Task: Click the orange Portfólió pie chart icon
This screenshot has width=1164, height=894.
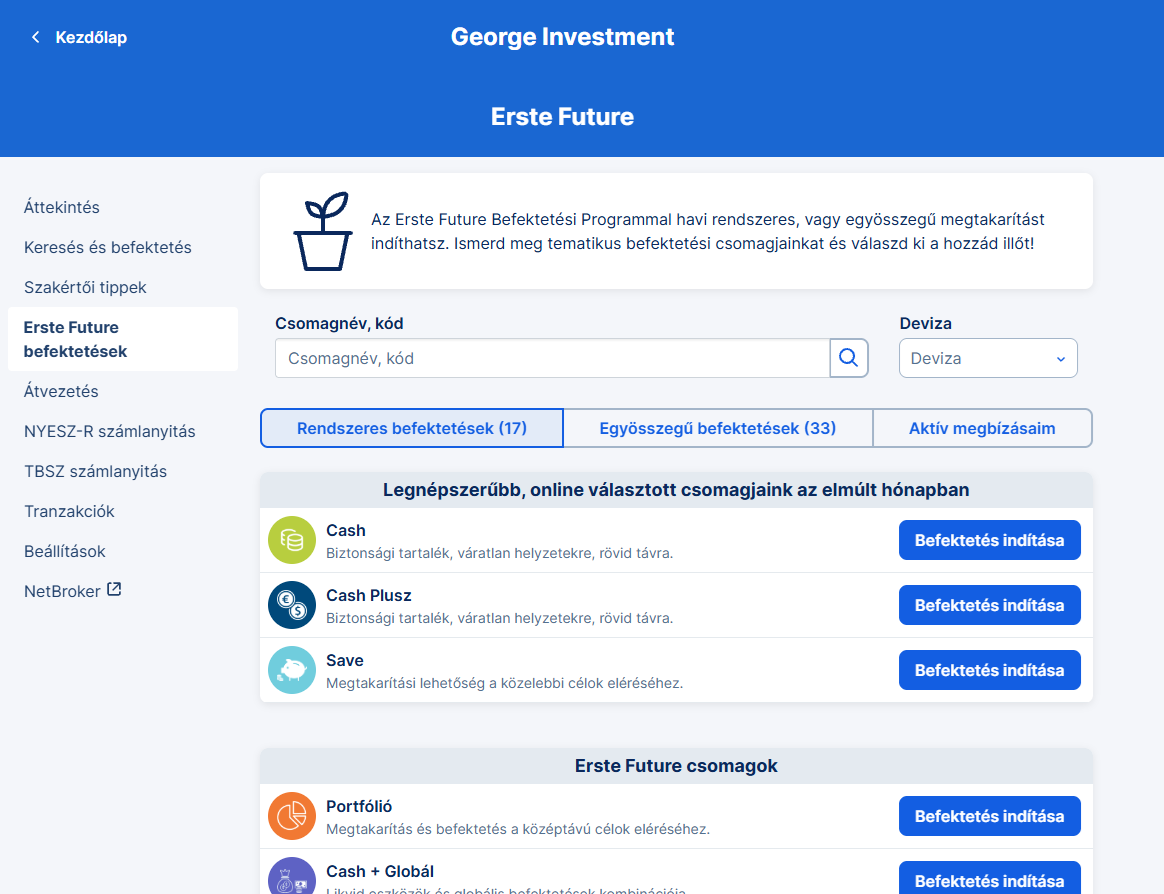Action: pyautogui.click(x=292, y=816)
